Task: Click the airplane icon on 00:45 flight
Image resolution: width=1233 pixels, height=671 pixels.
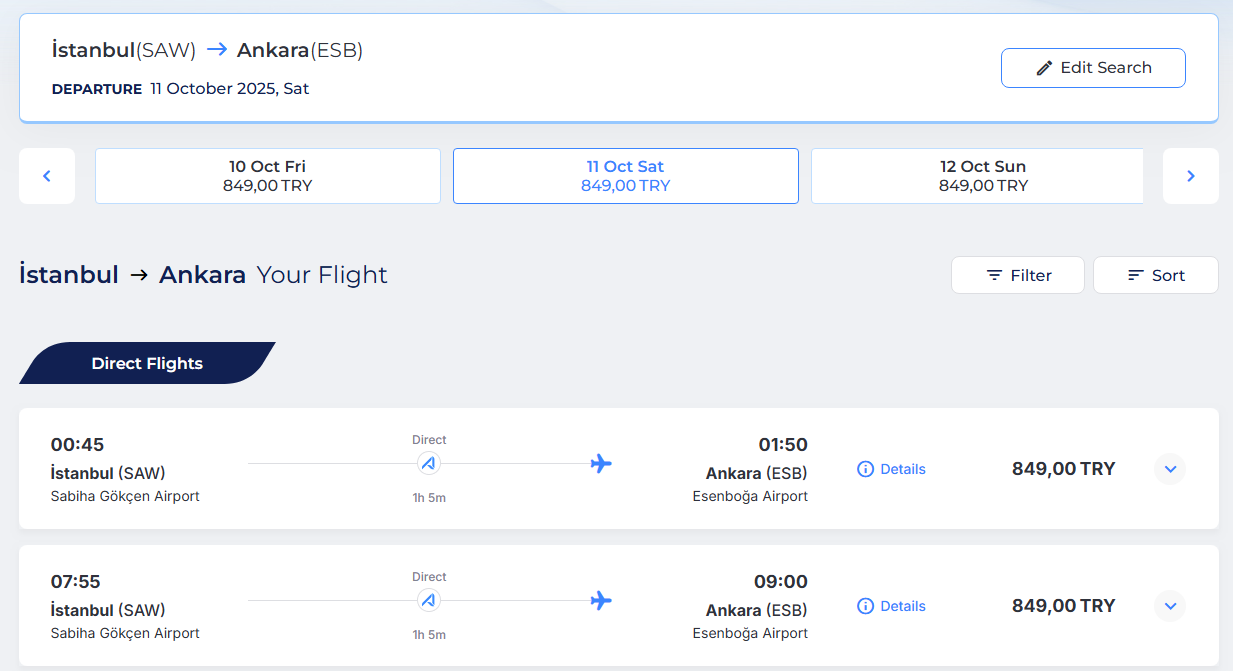Action: [601, 463]
